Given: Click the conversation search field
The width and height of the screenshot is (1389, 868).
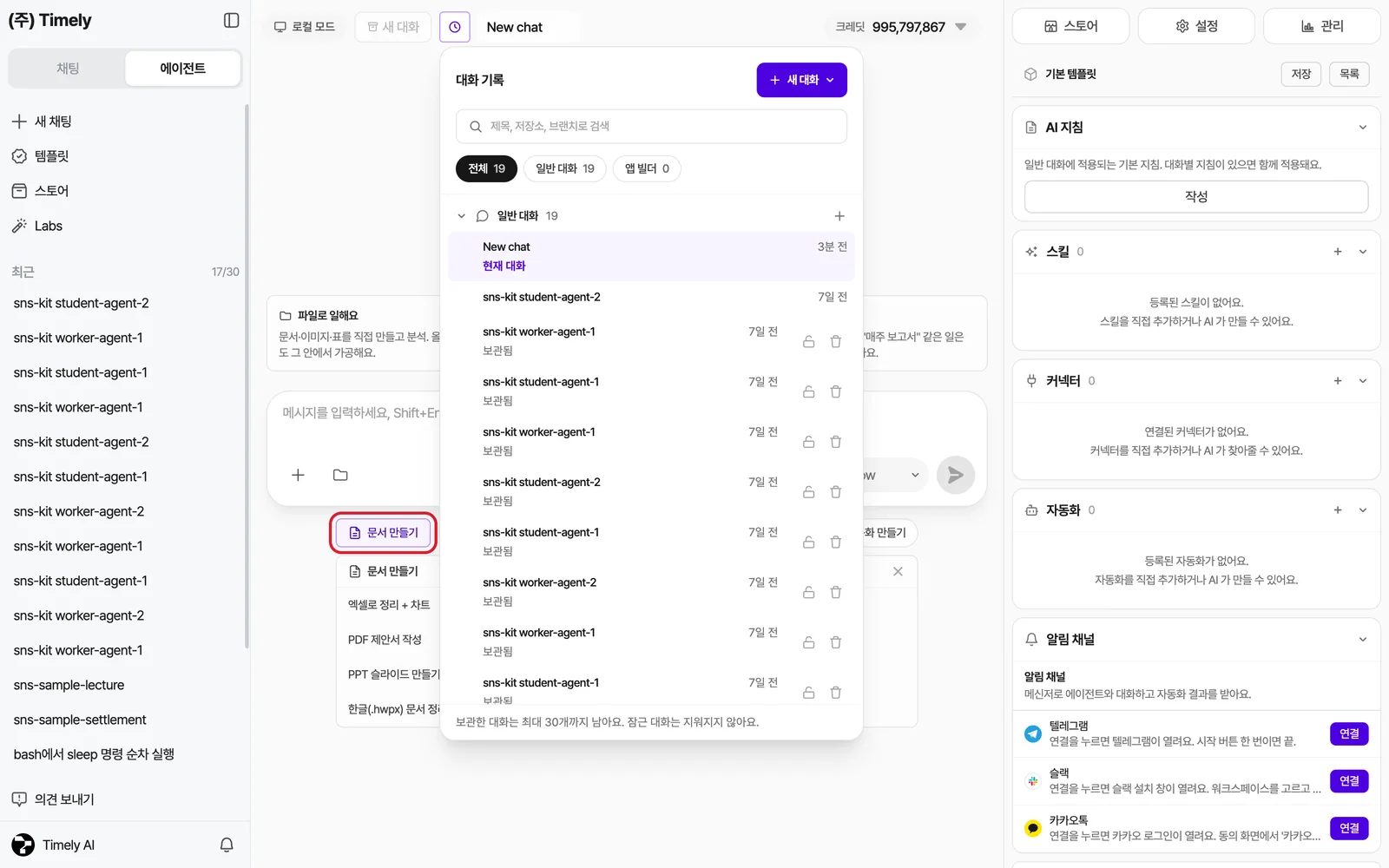Looking at the screenshot, I should [x=651, y=127].
